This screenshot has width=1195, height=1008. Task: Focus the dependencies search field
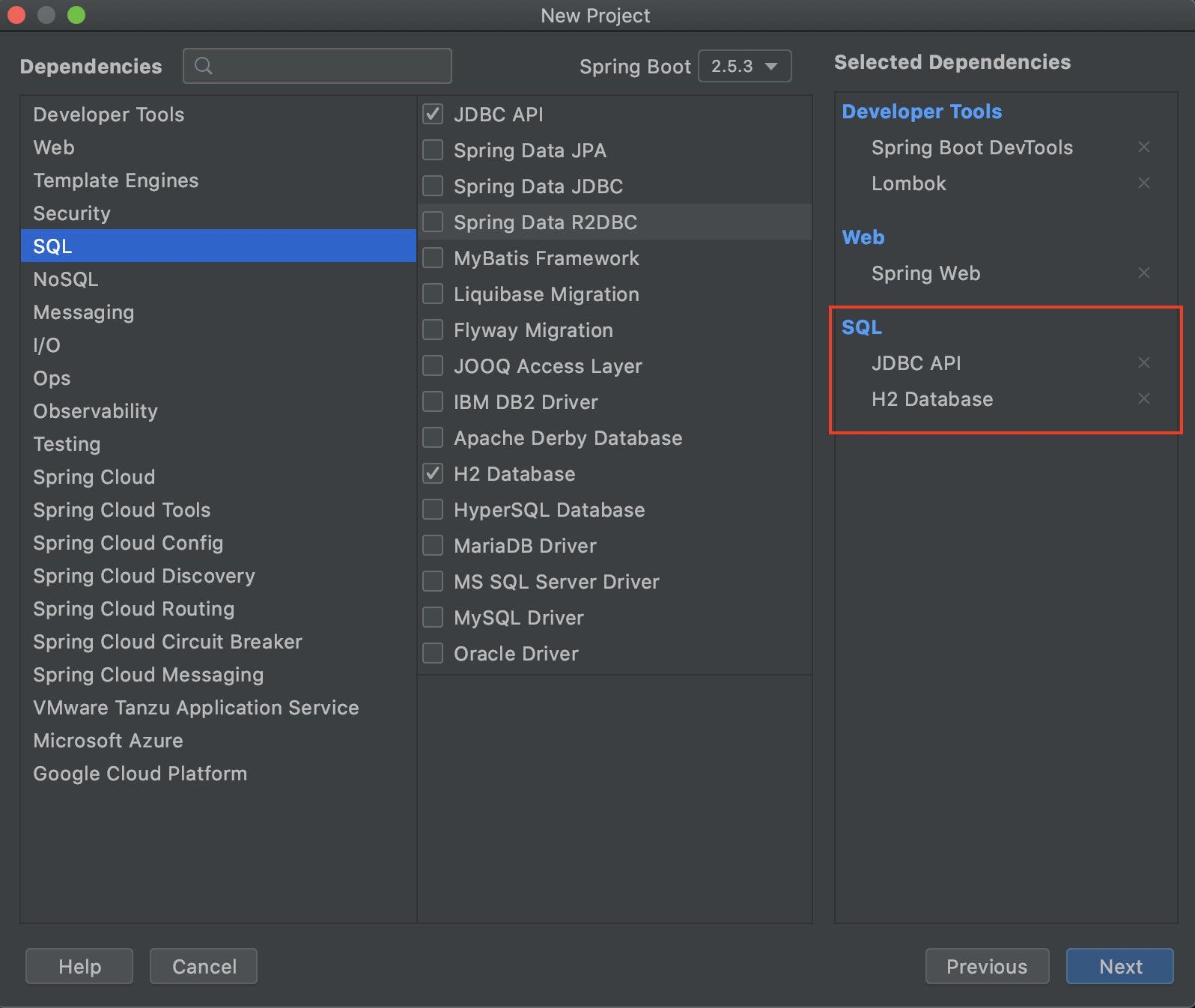point(317,66)
